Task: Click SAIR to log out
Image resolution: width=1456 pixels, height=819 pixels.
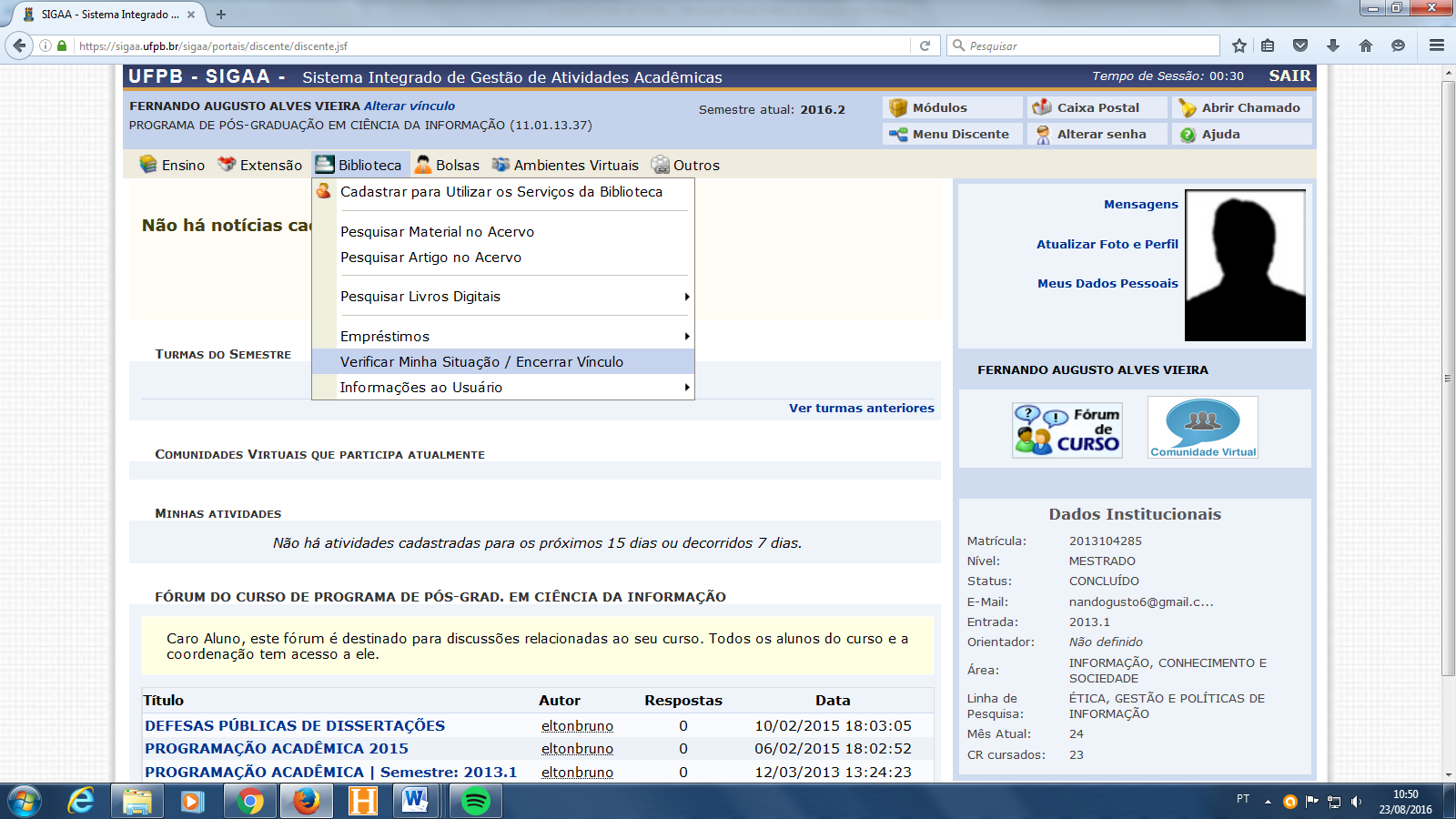Action: [1289, 76]
